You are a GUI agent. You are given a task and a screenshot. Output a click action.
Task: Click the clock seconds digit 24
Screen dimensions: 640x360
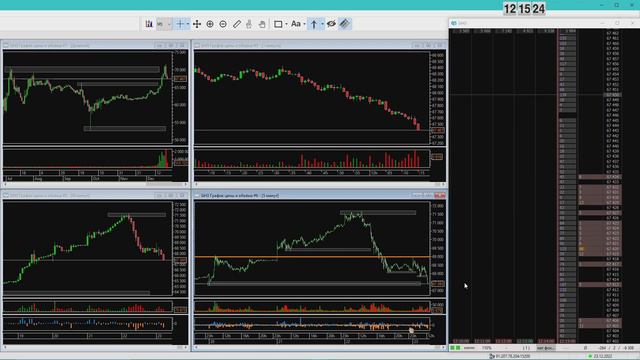click(x=539, y=9)
